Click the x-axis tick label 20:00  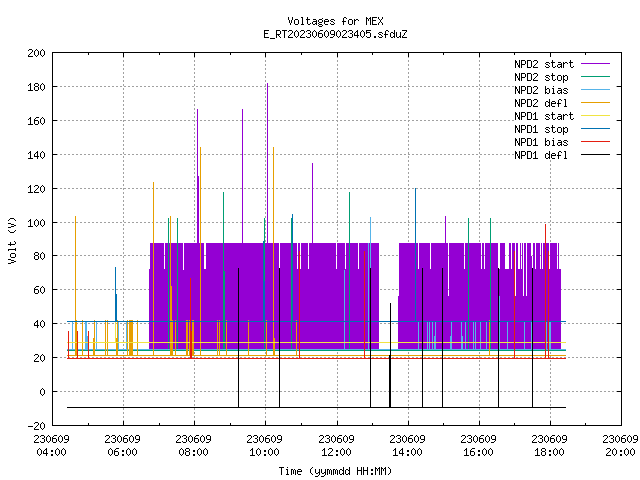pos(620,452)
